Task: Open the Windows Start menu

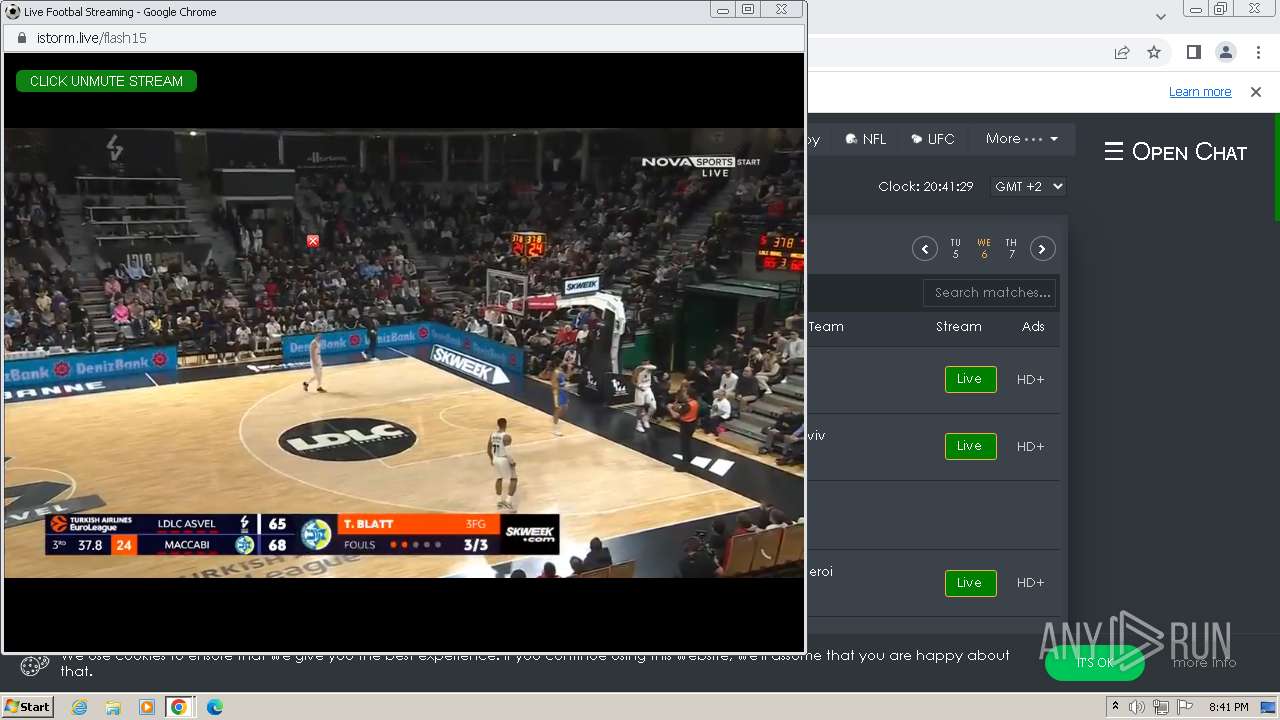Action: coord(27,707)
